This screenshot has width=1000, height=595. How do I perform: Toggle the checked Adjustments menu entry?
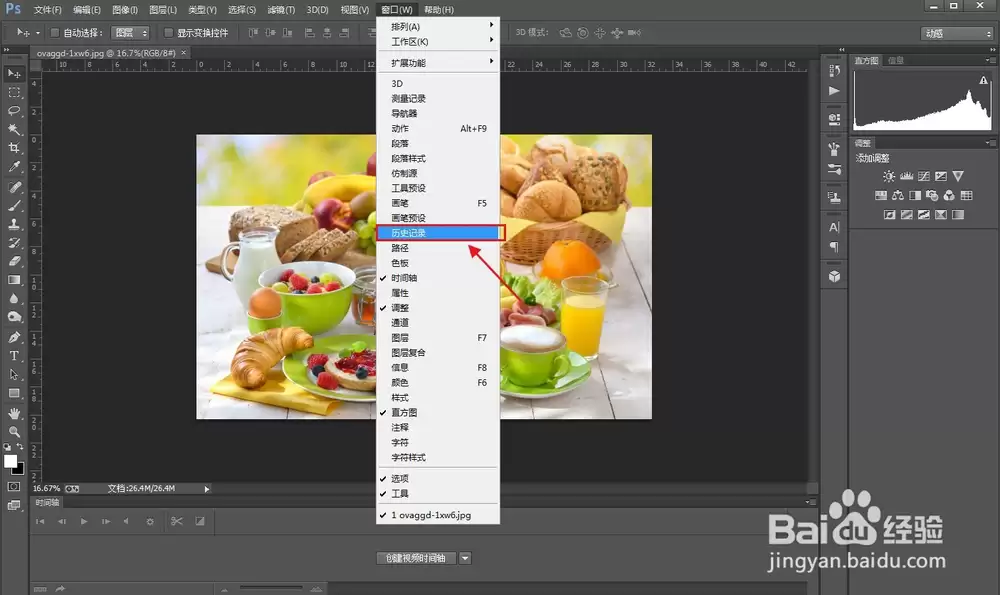pyautogui.click(x=438, y=307)
